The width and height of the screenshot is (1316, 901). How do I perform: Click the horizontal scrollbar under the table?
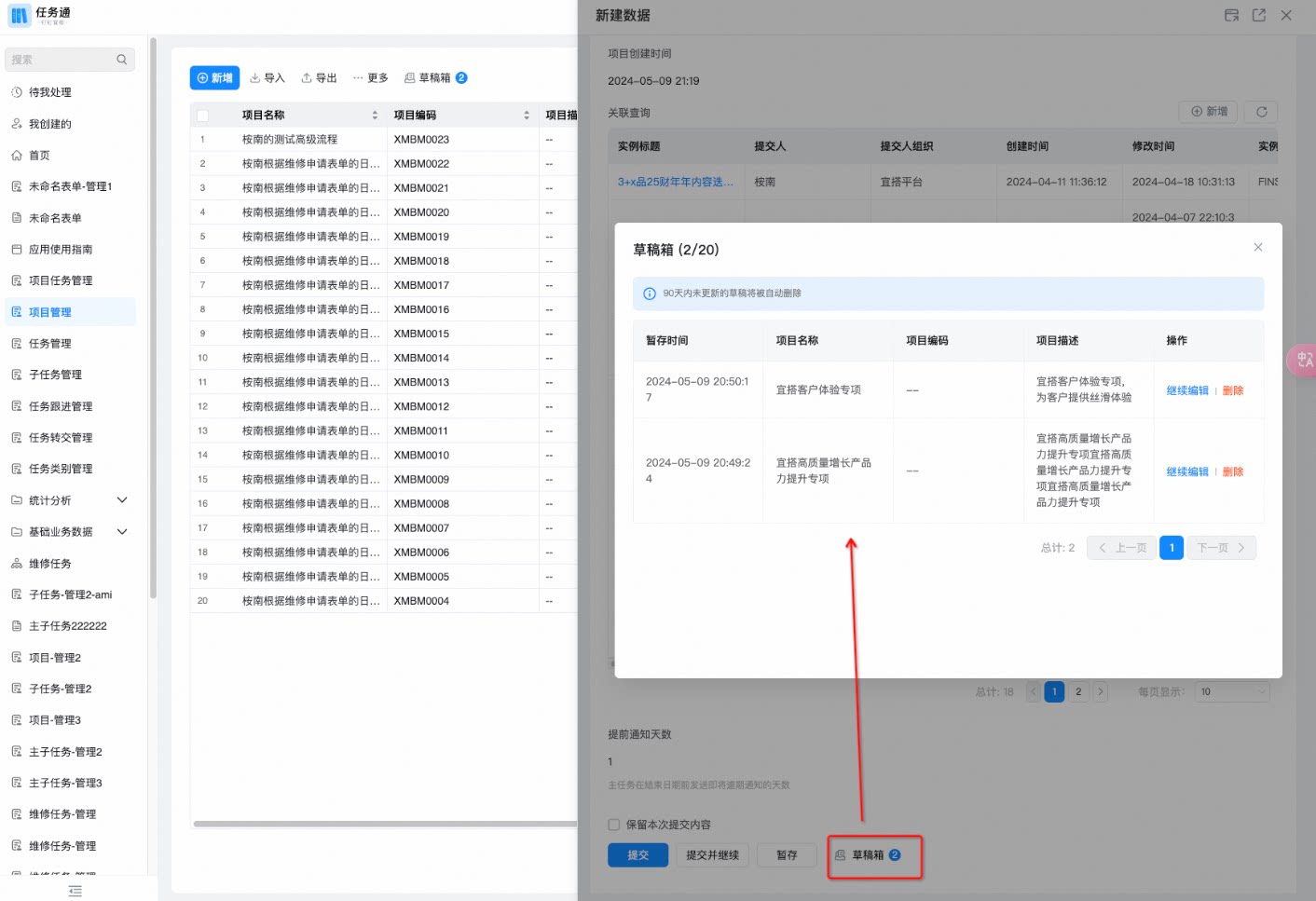384,824
